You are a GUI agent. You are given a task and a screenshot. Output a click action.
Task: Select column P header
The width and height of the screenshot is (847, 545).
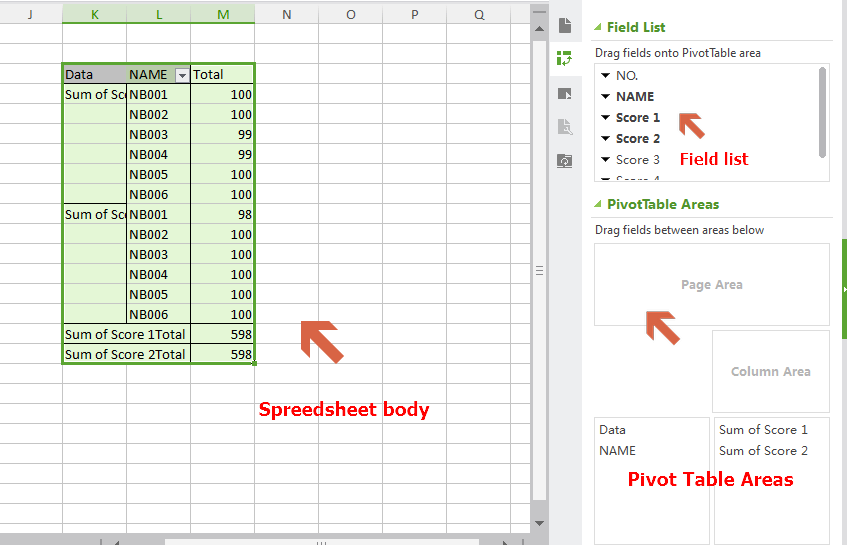(x=414, y=15)
